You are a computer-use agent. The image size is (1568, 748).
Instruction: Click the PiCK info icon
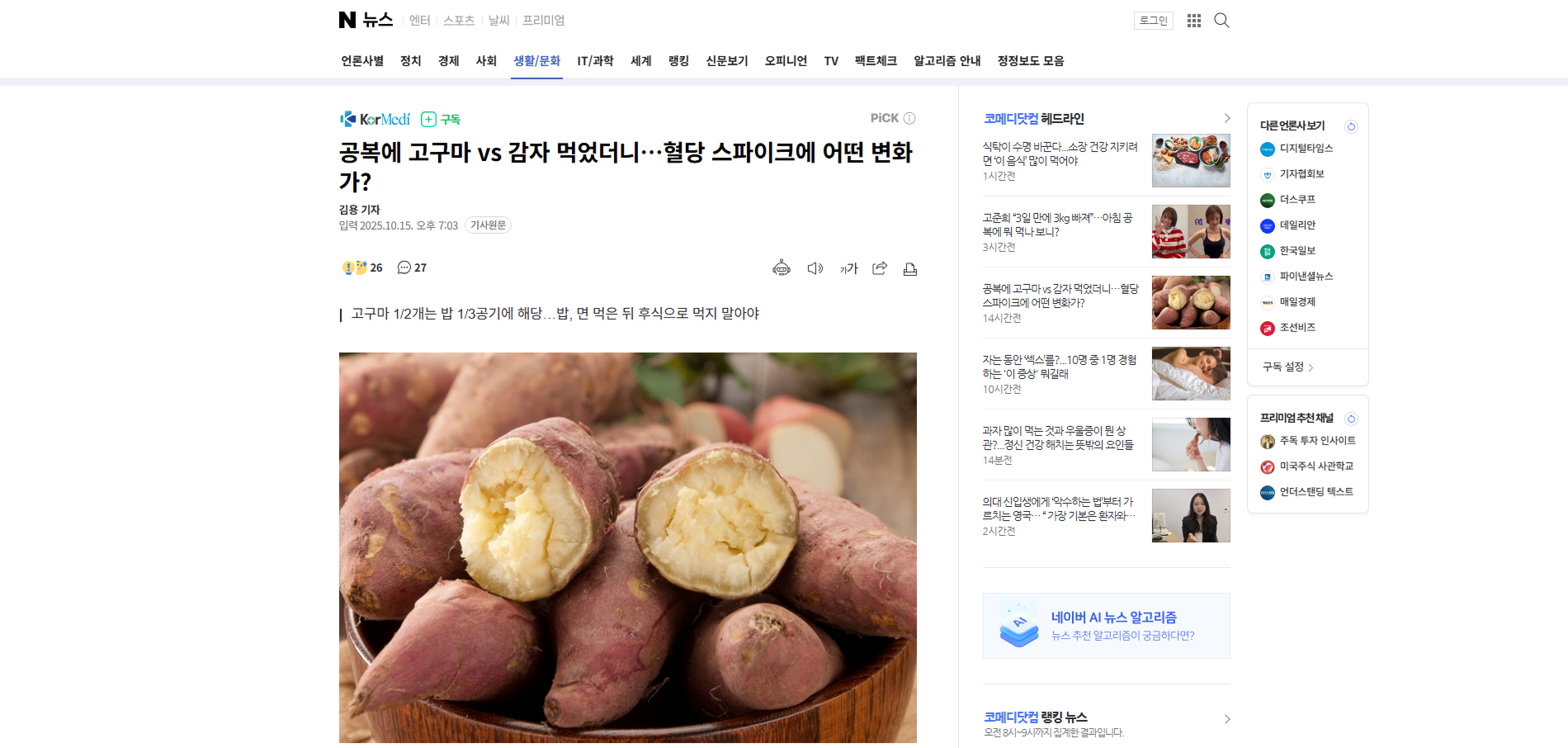[x=909, y=118]
